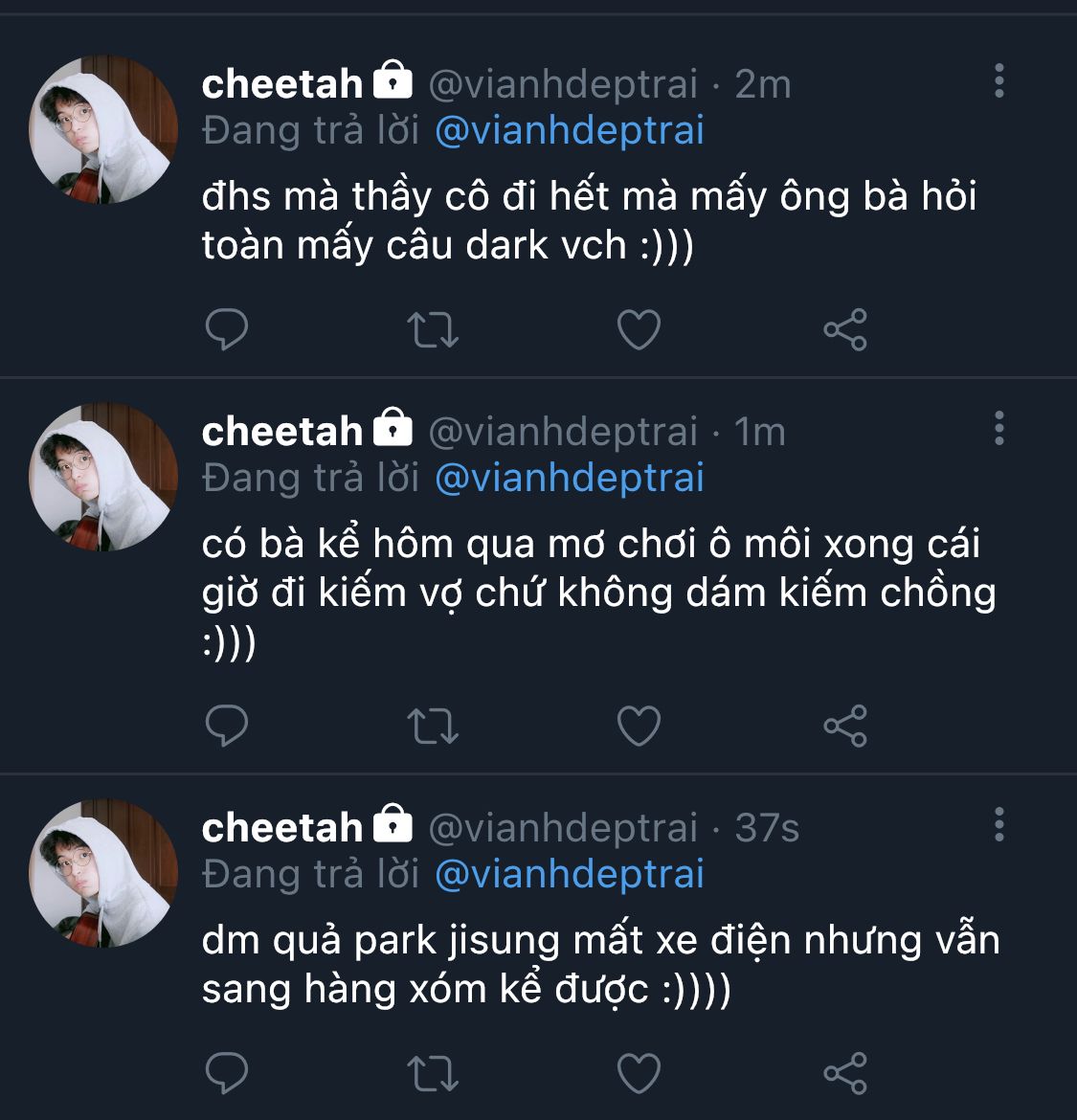Screen dimensions: 1077x1120
Task: Retweet the 'đhs mà thầy cô' tweet
Action: 433,330
